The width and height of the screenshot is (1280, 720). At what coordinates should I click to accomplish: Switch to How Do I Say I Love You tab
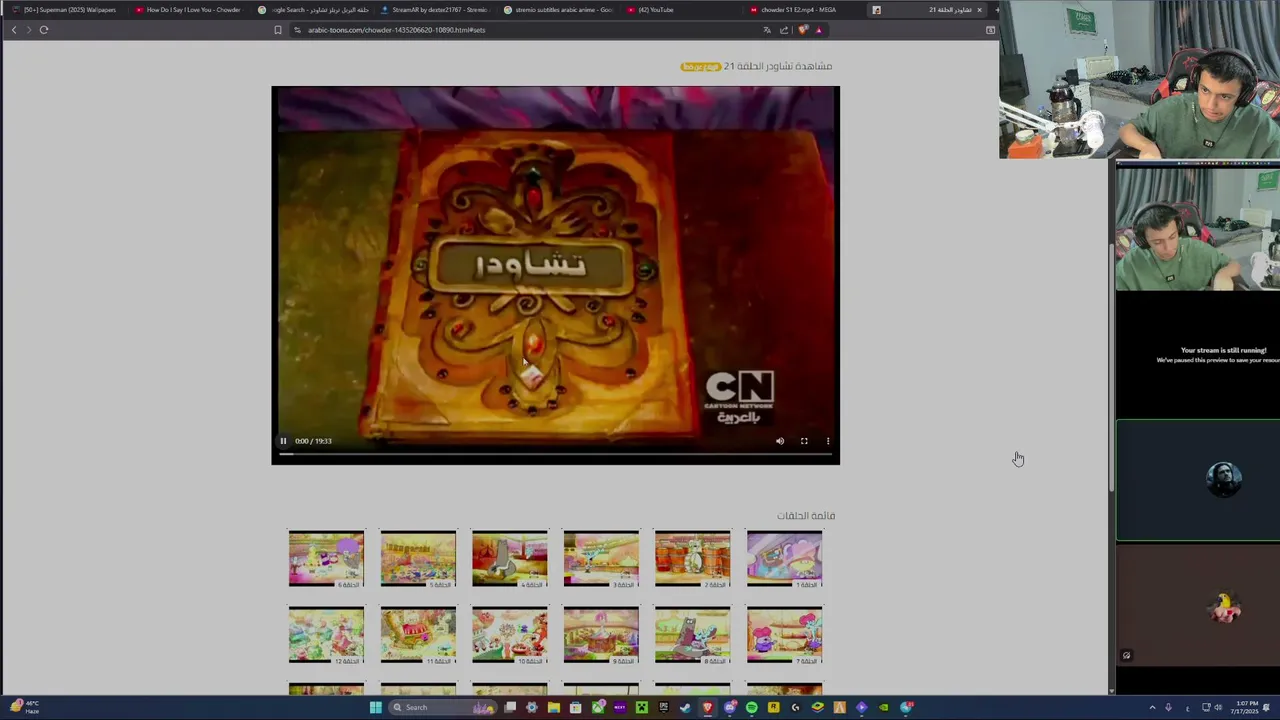pos(188,10)
